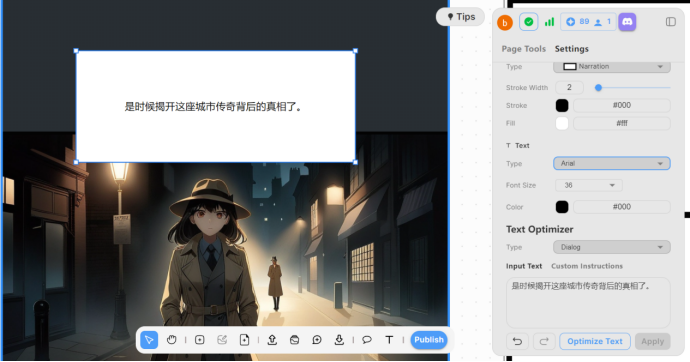
Task: Click the user count icon showing 1
Action: 602,22
